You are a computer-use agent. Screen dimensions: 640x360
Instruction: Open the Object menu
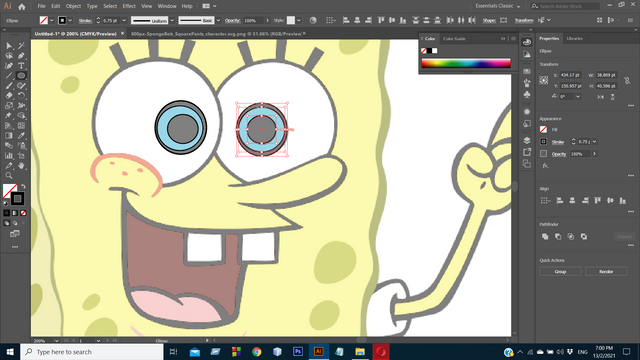point(73,6)
